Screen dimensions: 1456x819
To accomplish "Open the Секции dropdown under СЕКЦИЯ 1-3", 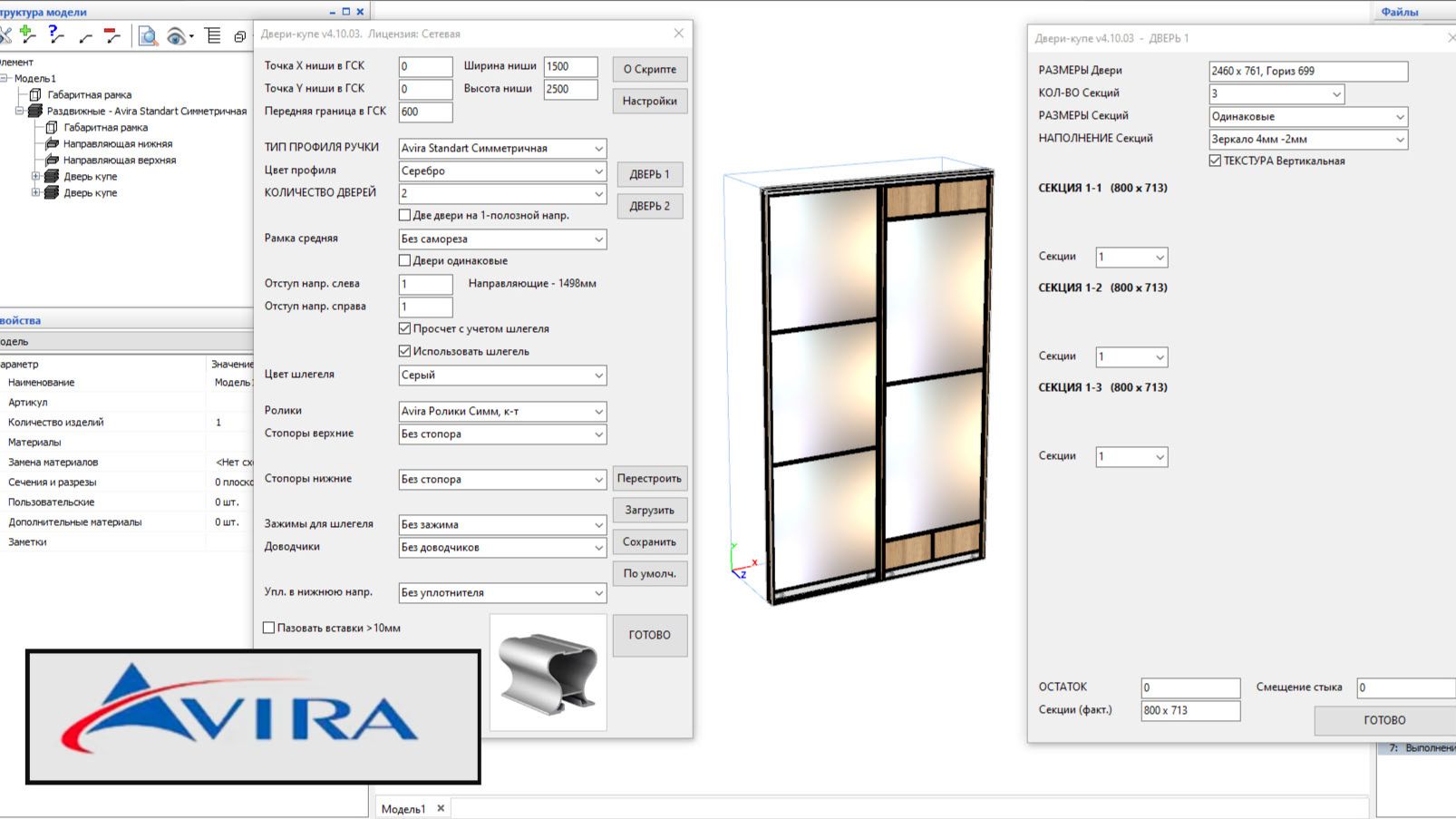I will point(1131,456).
